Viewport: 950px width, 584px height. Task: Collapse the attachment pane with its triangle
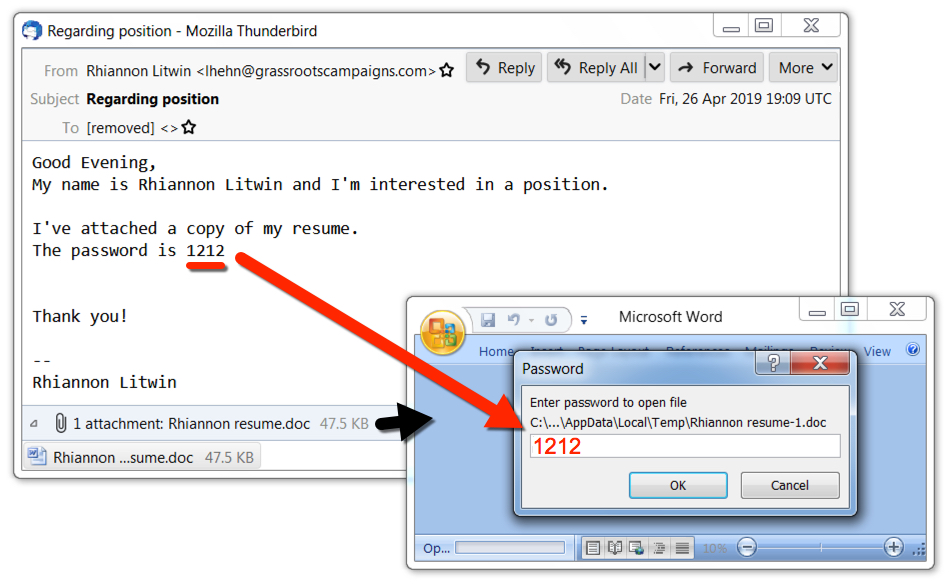tap(35, 423)
